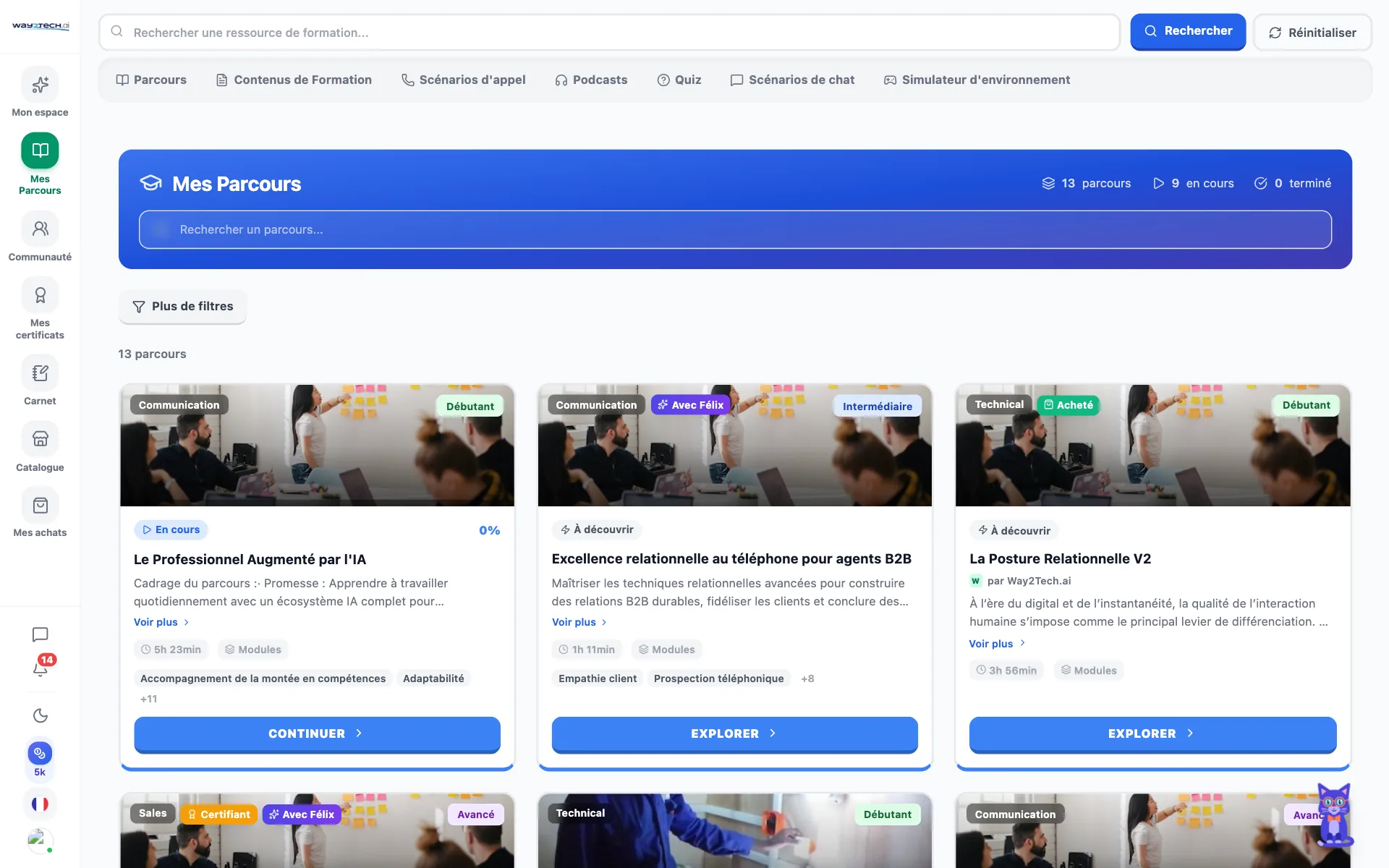Focus the training resource search field
The width and height of the screenshot is (1389, 868).
609,33
